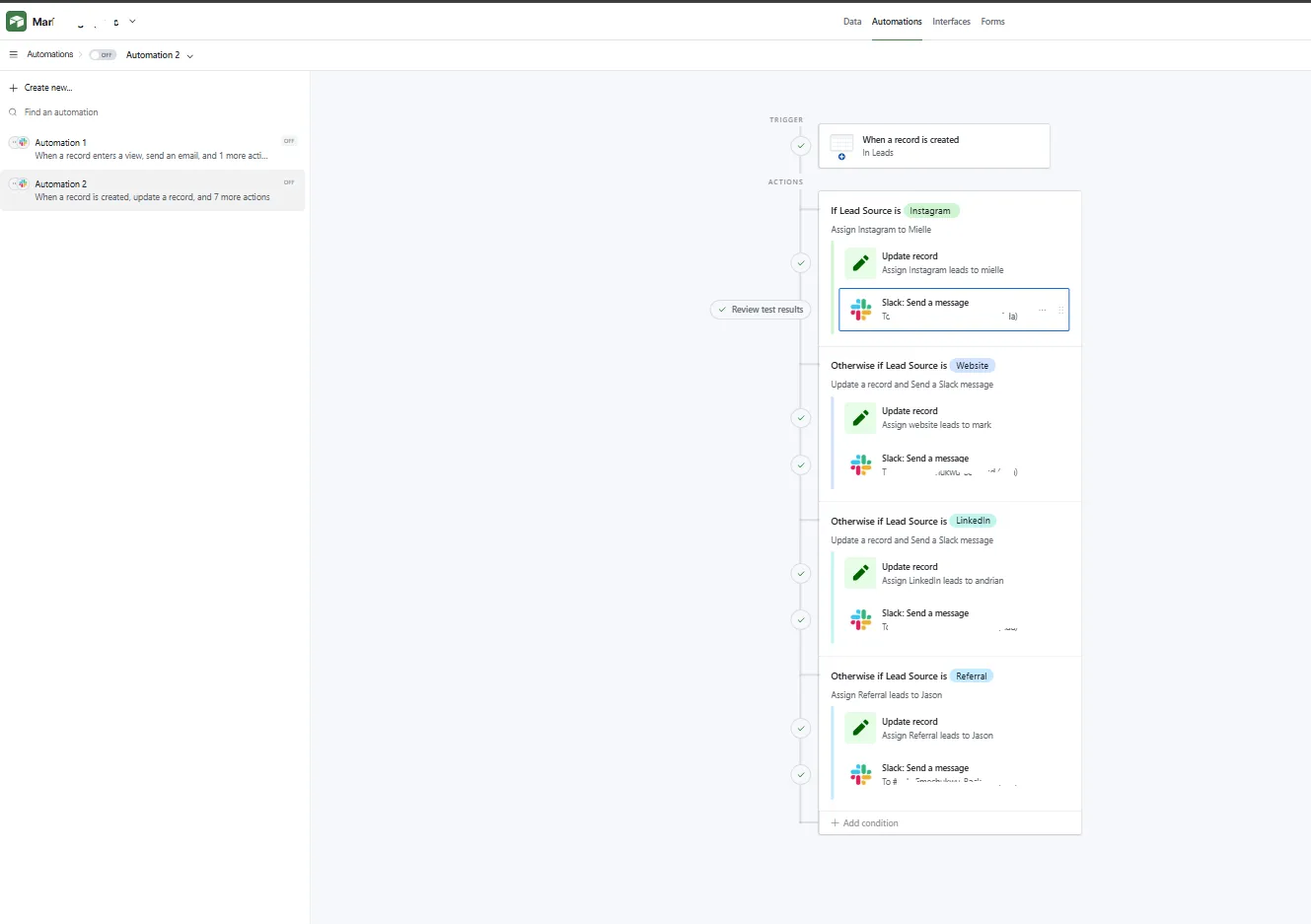Click the magnifier icon in the automation search
Viewport: 1311px width, 924px height.
pyautogui.click(x=14, y=112)
